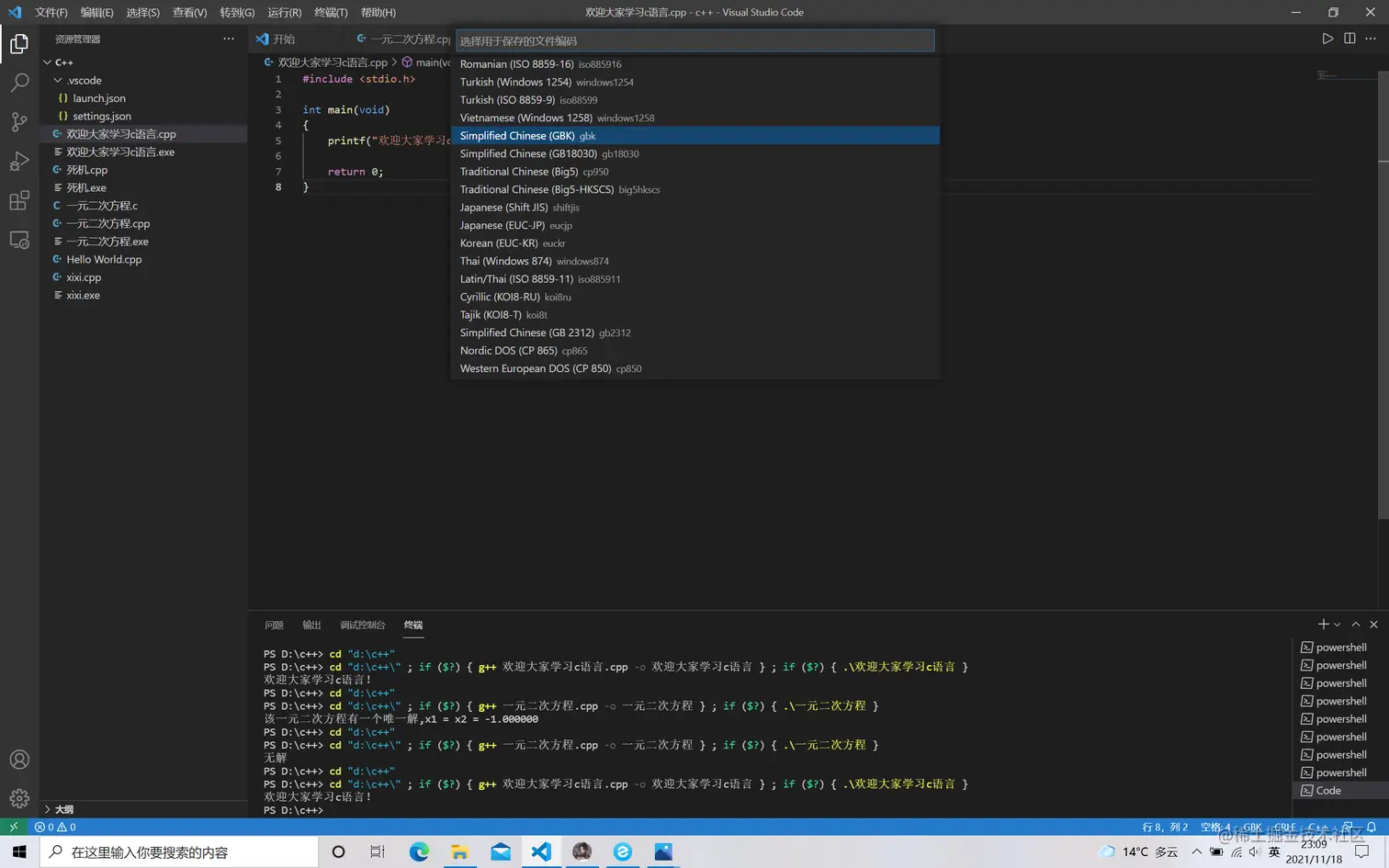
Task: Open the Accounts icon in activity bar
Action: click(19, 760)
